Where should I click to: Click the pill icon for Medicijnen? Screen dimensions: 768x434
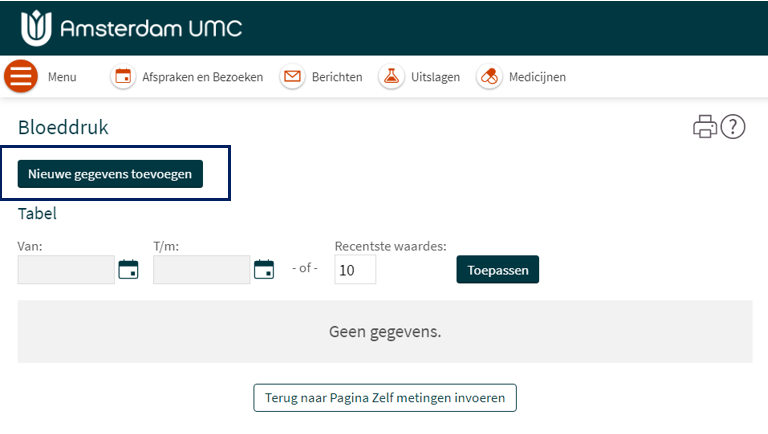point(489,77)
